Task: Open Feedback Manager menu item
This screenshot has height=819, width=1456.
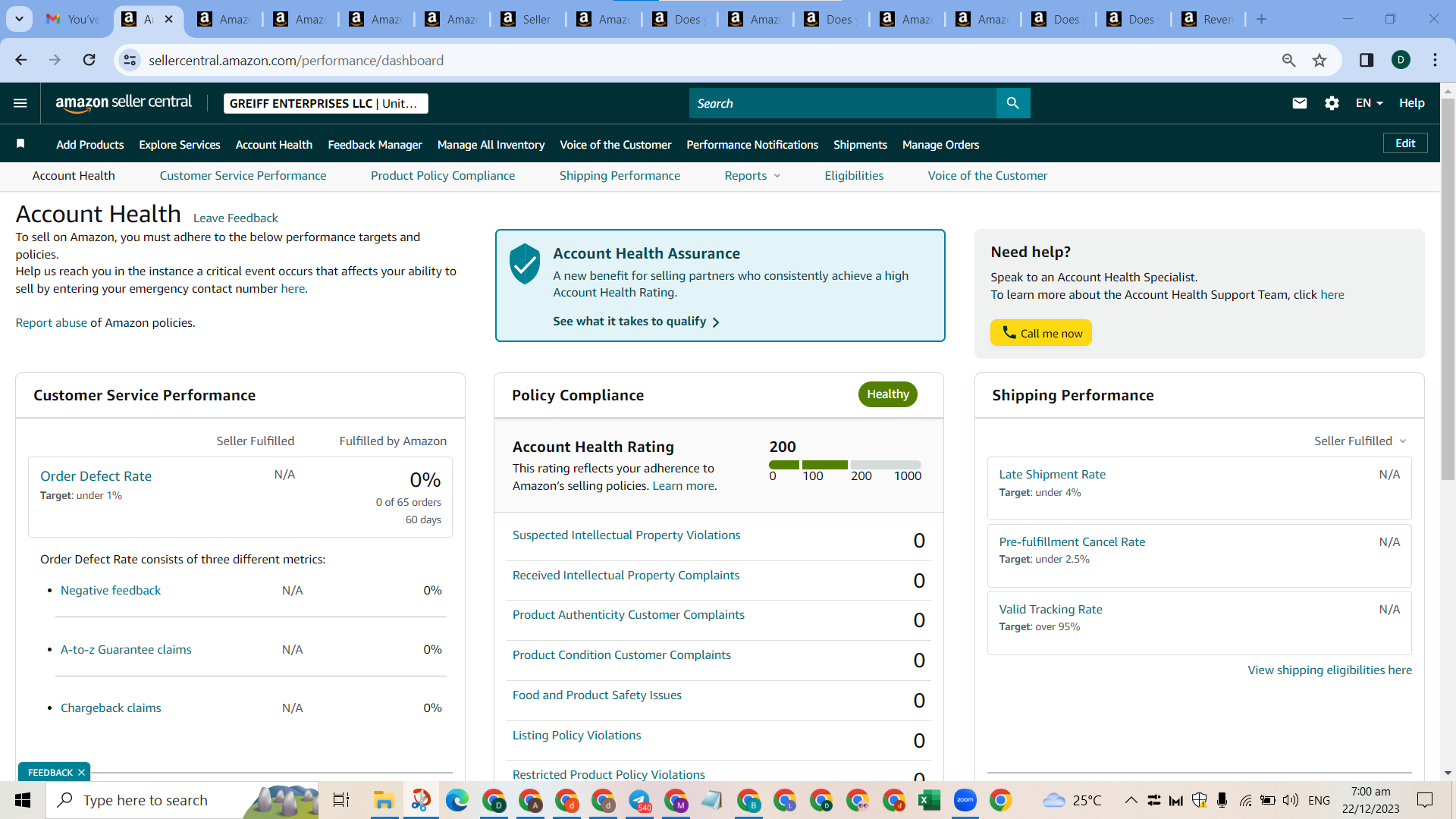Action: click(375, 144)
